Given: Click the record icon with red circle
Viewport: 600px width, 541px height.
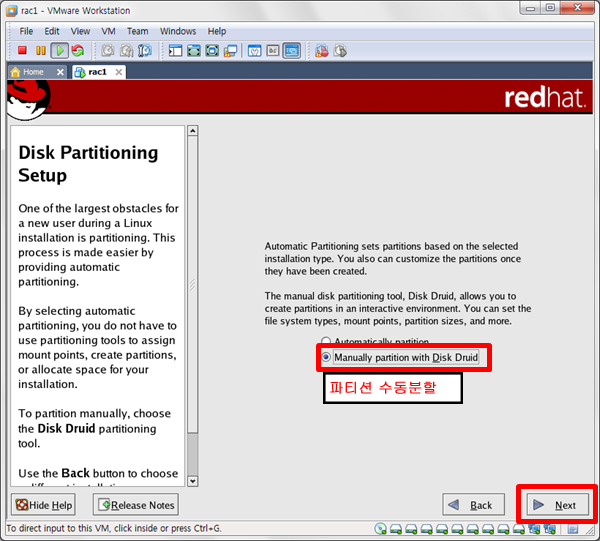Looking at the screenshot, I should (321, 51).
